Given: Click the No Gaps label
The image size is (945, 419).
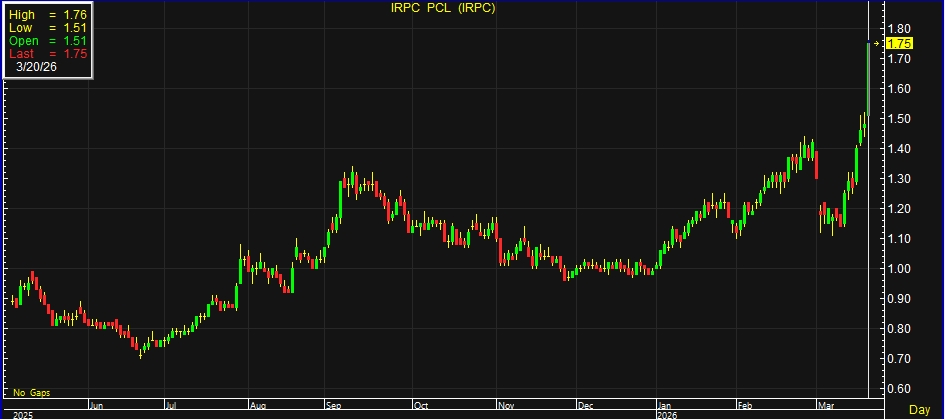Looking at the screenshot, I should point(32,392).
